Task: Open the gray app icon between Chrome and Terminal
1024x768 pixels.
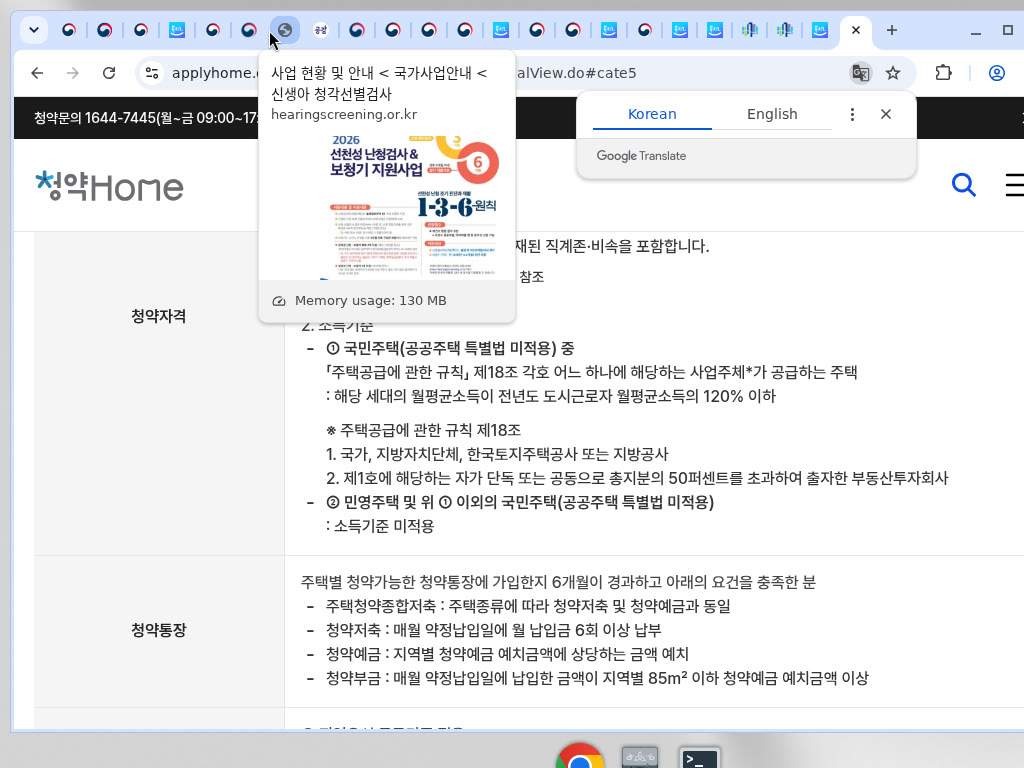Action: [x=639, y=758]
